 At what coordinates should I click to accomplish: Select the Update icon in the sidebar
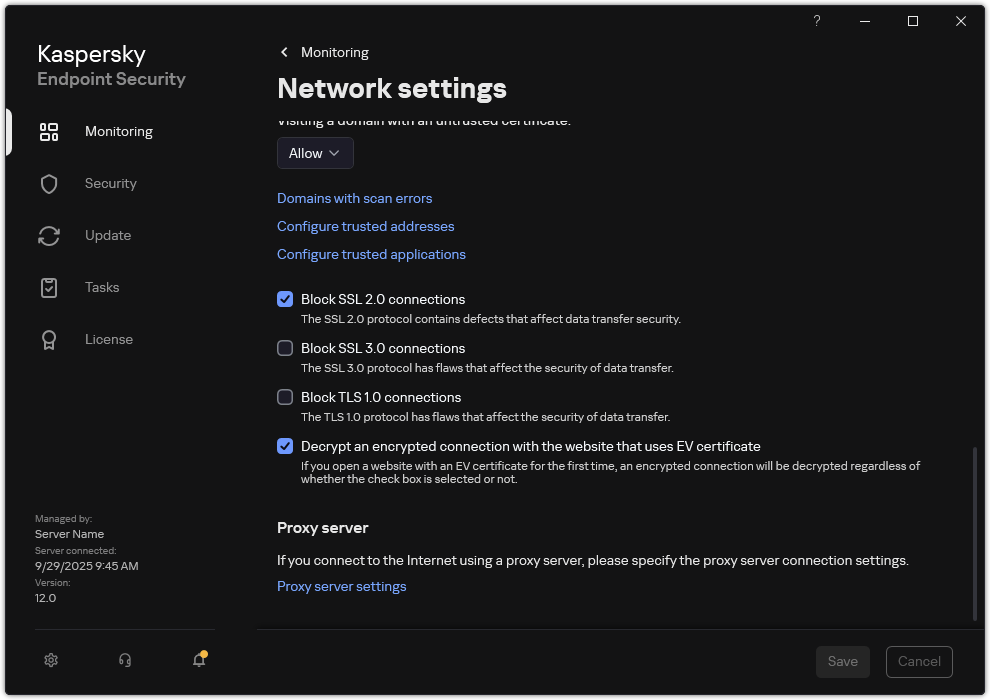coord(49,235)
